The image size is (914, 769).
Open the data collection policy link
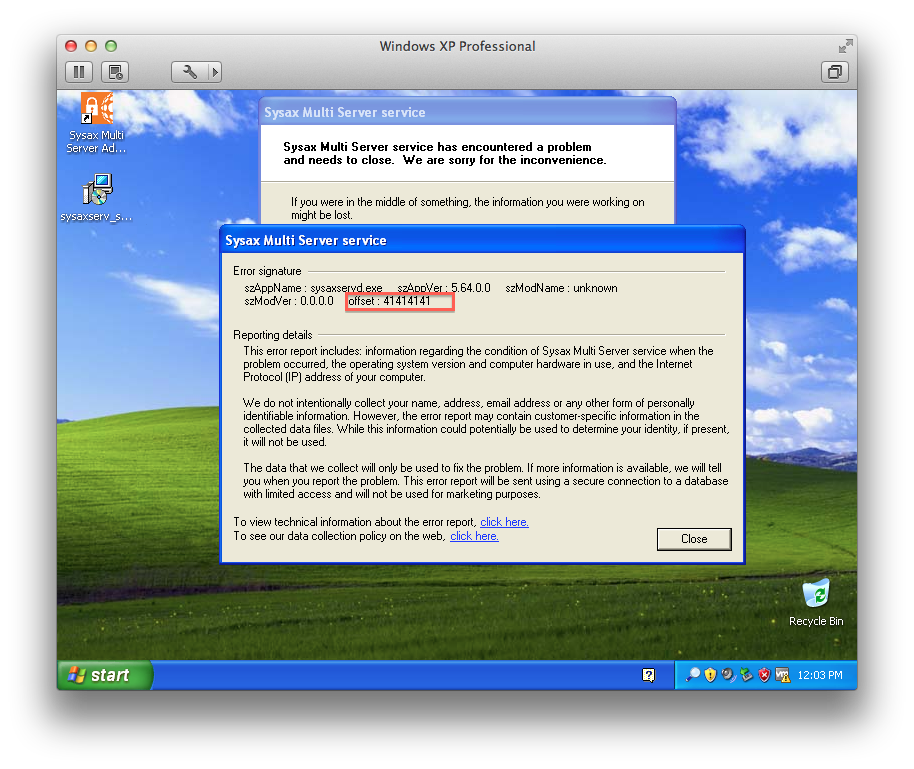coord(474,536)
